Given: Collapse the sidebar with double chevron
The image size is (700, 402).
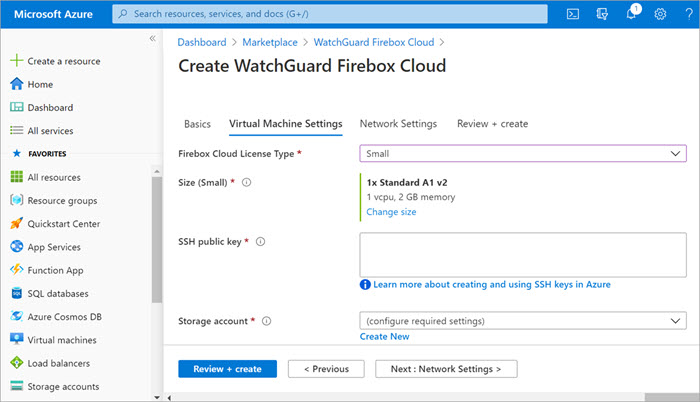Looking at the screenshot, I should coord(153,38).
